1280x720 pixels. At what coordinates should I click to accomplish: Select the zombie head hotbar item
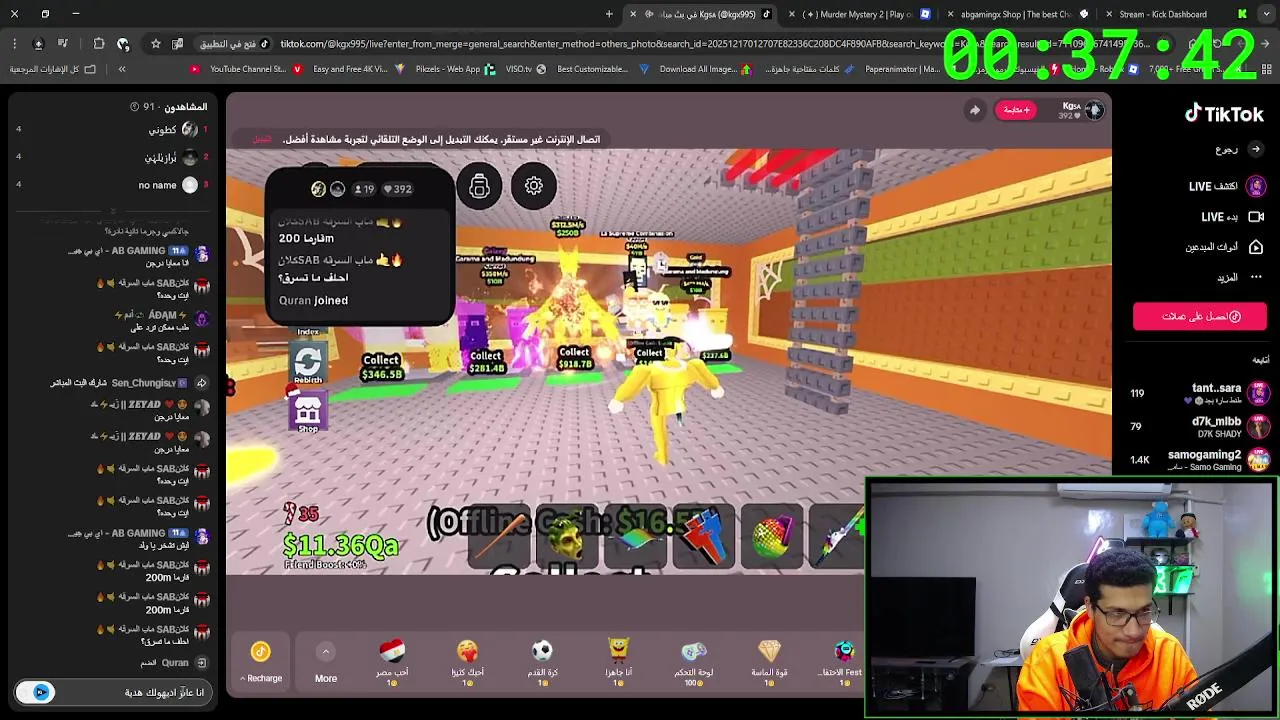pyautogui.click(x=566, y=538)
